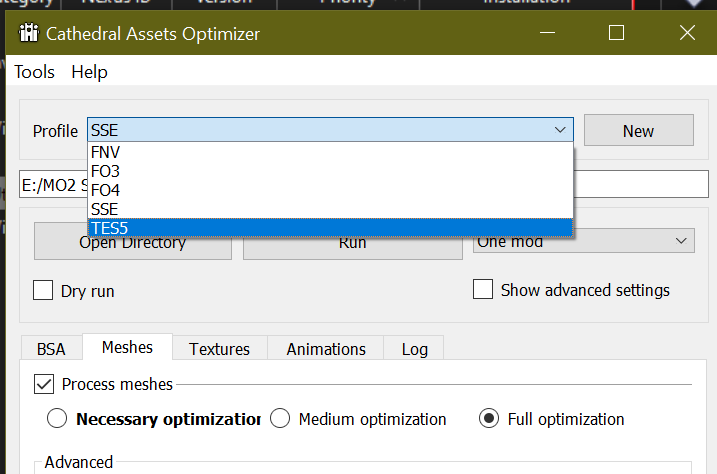Open the Log tab
The image size is (717, 474).
pos(414,349)
